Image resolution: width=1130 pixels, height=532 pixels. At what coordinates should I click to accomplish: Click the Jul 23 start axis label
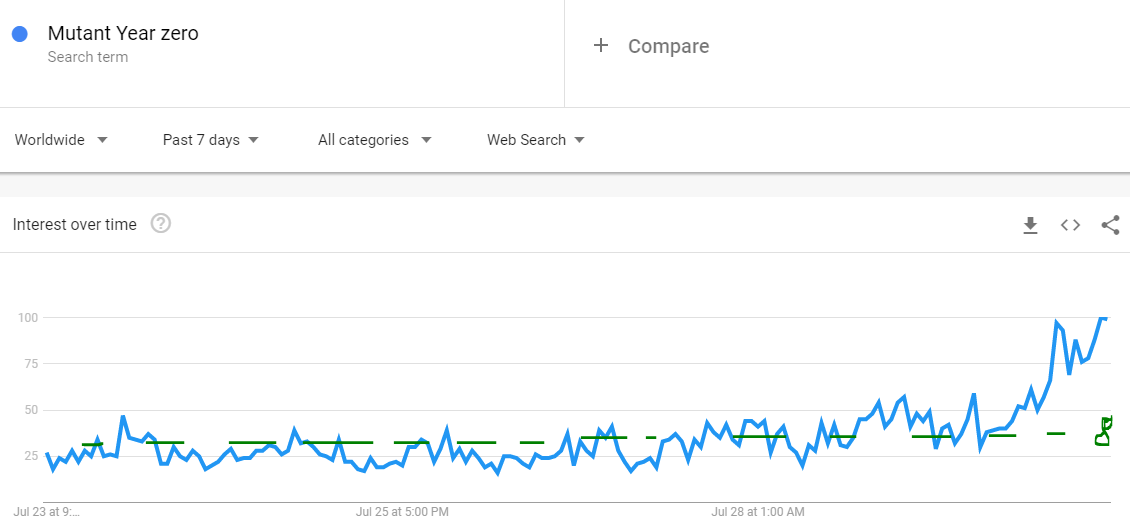tap(47, 513)
